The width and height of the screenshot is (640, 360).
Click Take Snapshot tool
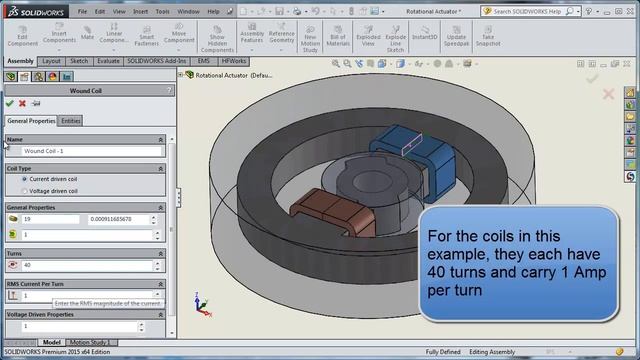pos(488,36)
